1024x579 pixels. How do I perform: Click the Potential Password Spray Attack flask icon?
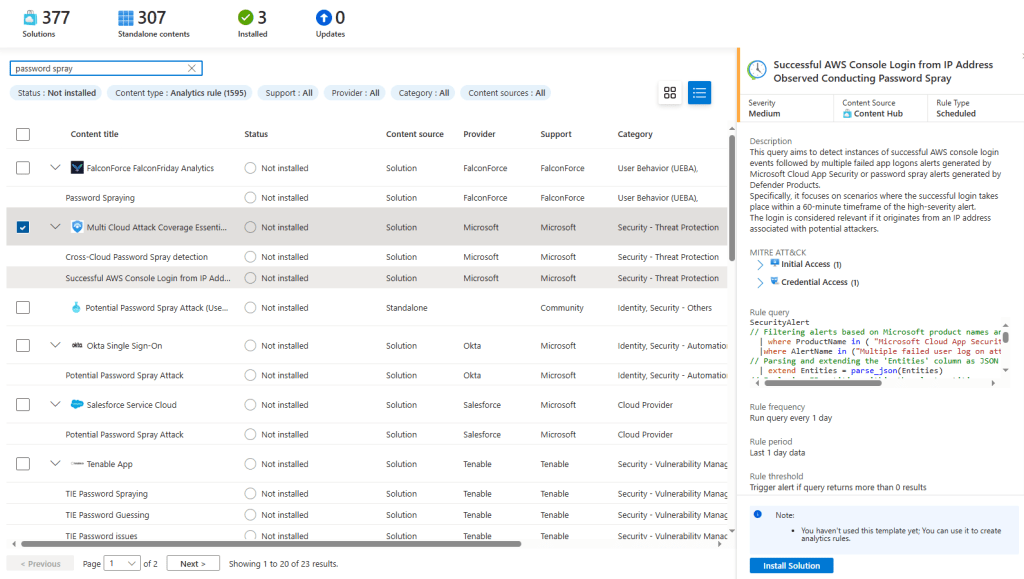[76, 308]
